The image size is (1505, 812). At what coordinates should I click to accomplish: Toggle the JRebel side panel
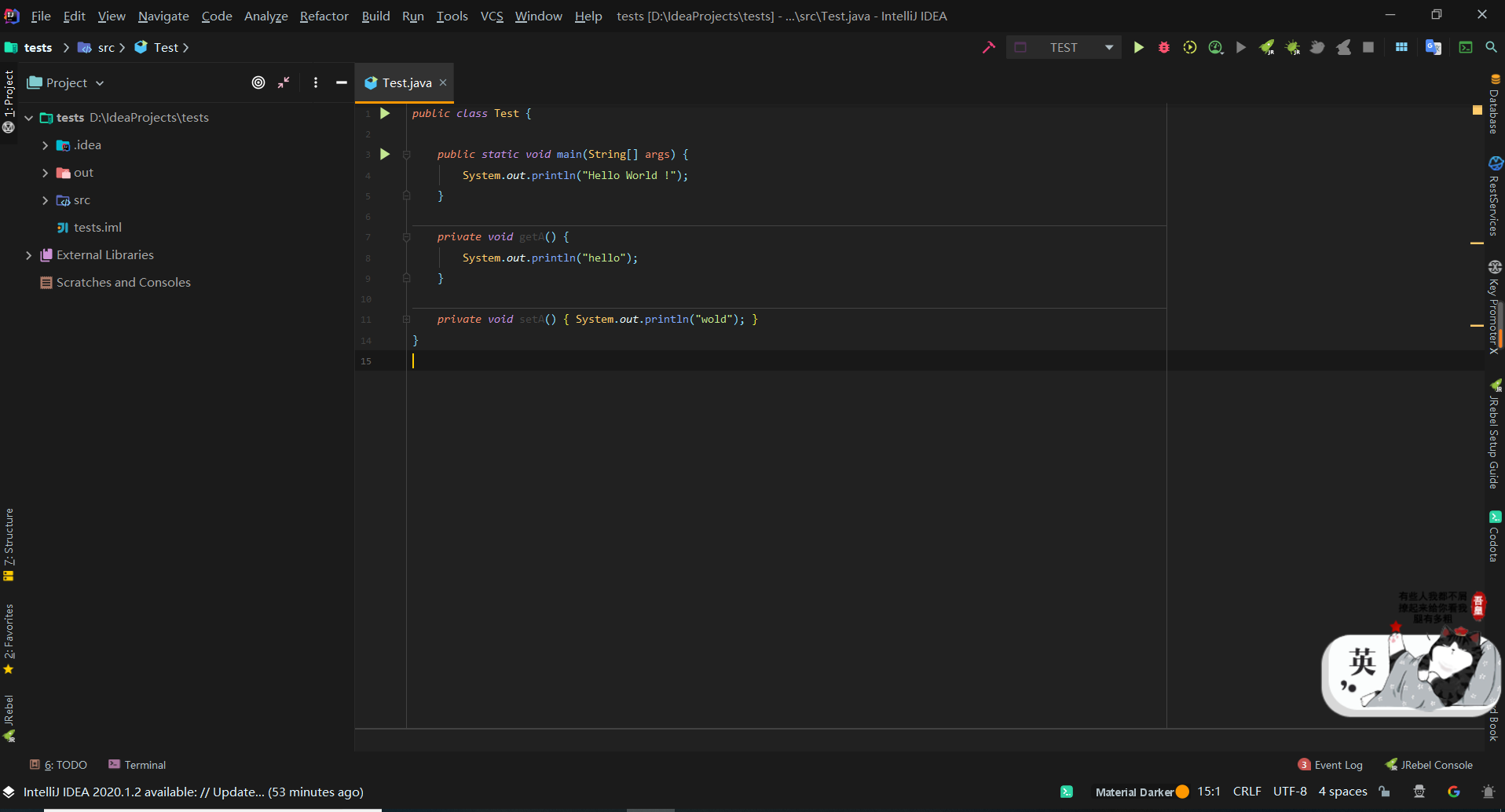point(9,718)
